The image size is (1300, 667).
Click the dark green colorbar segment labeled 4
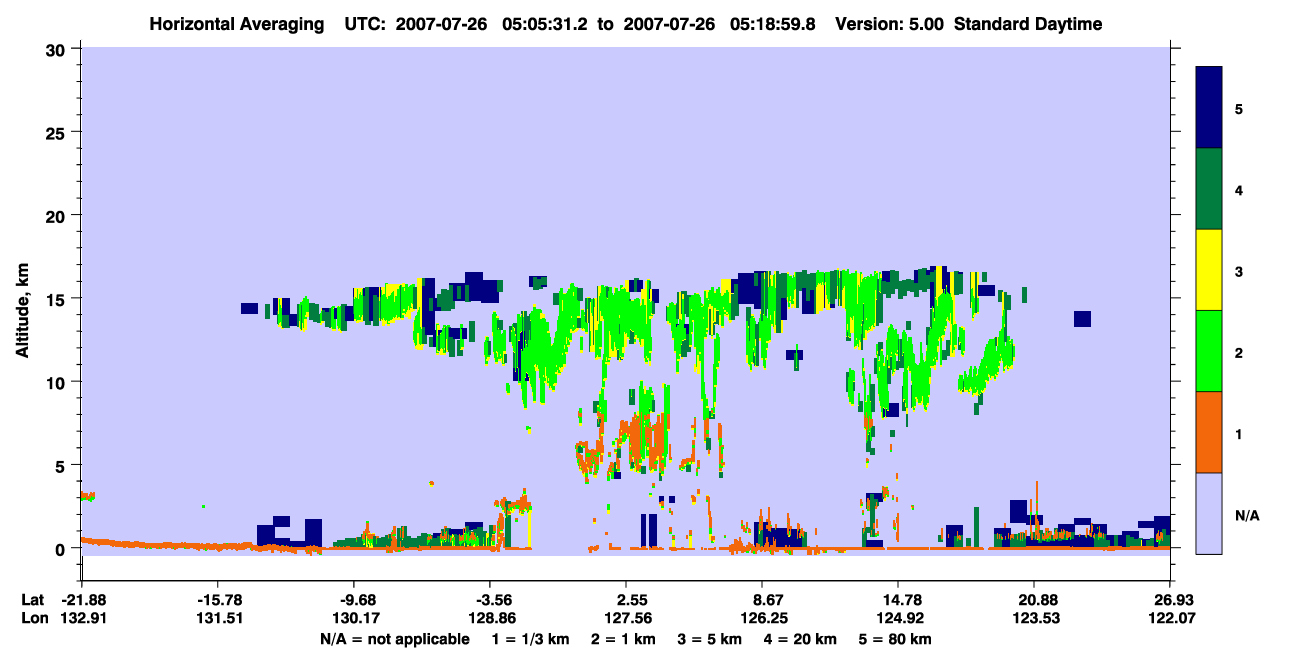tap(1209, 188)
